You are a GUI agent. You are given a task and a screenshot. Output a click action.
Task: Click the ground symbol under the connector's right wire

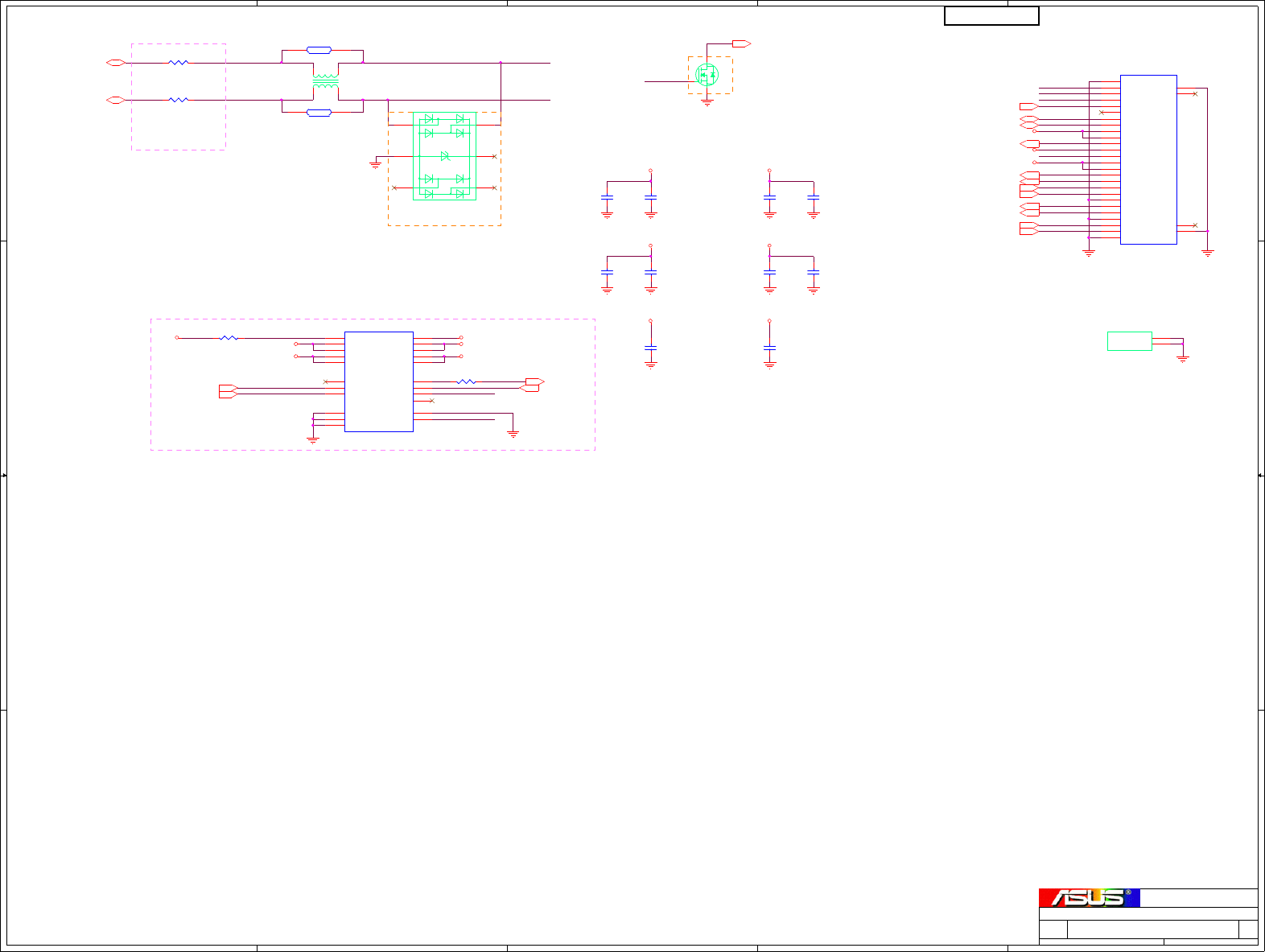click(x=1207, y=253)
